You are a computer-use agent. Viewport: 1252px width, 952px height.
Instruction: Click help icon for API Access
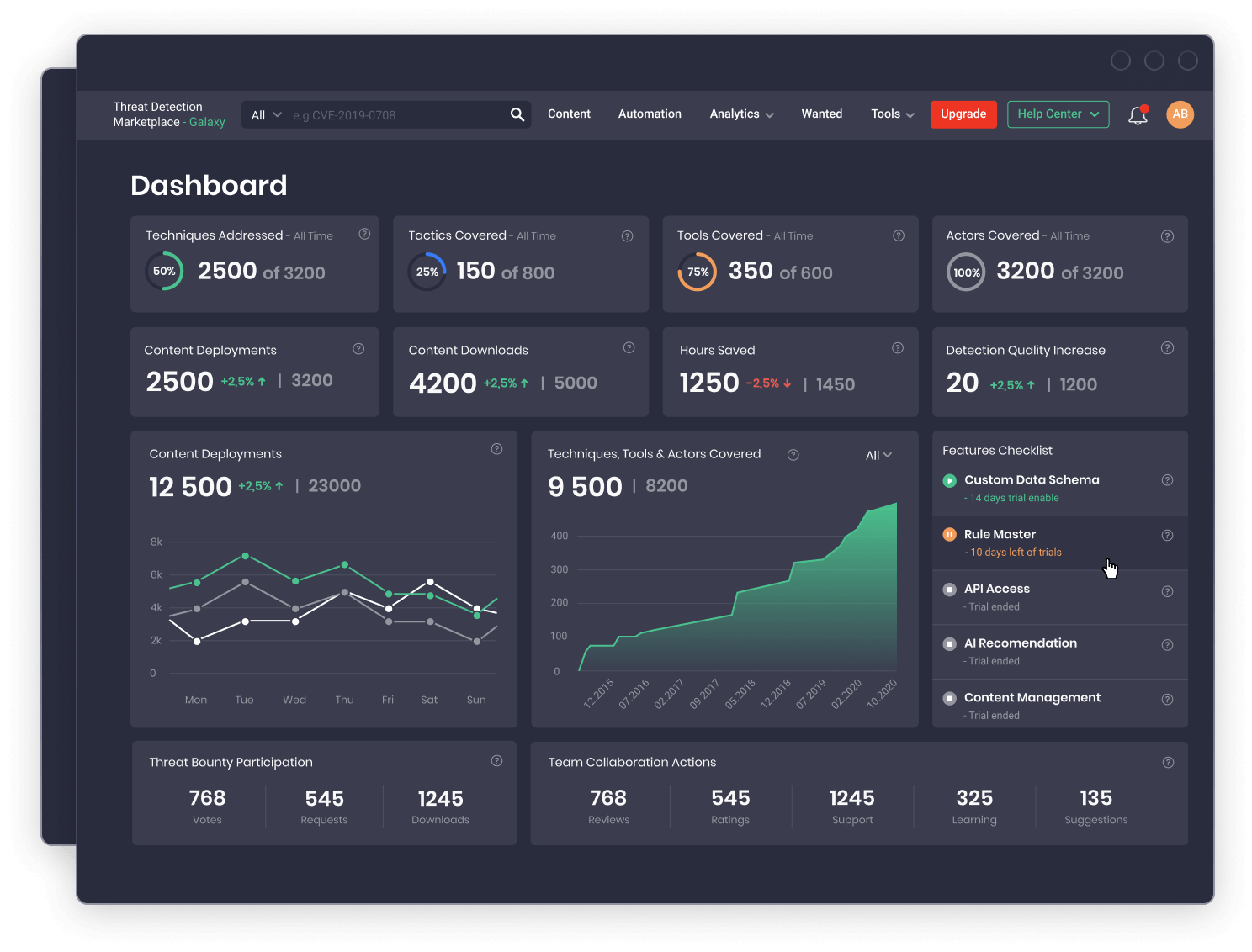click(x=1167, y=591)
